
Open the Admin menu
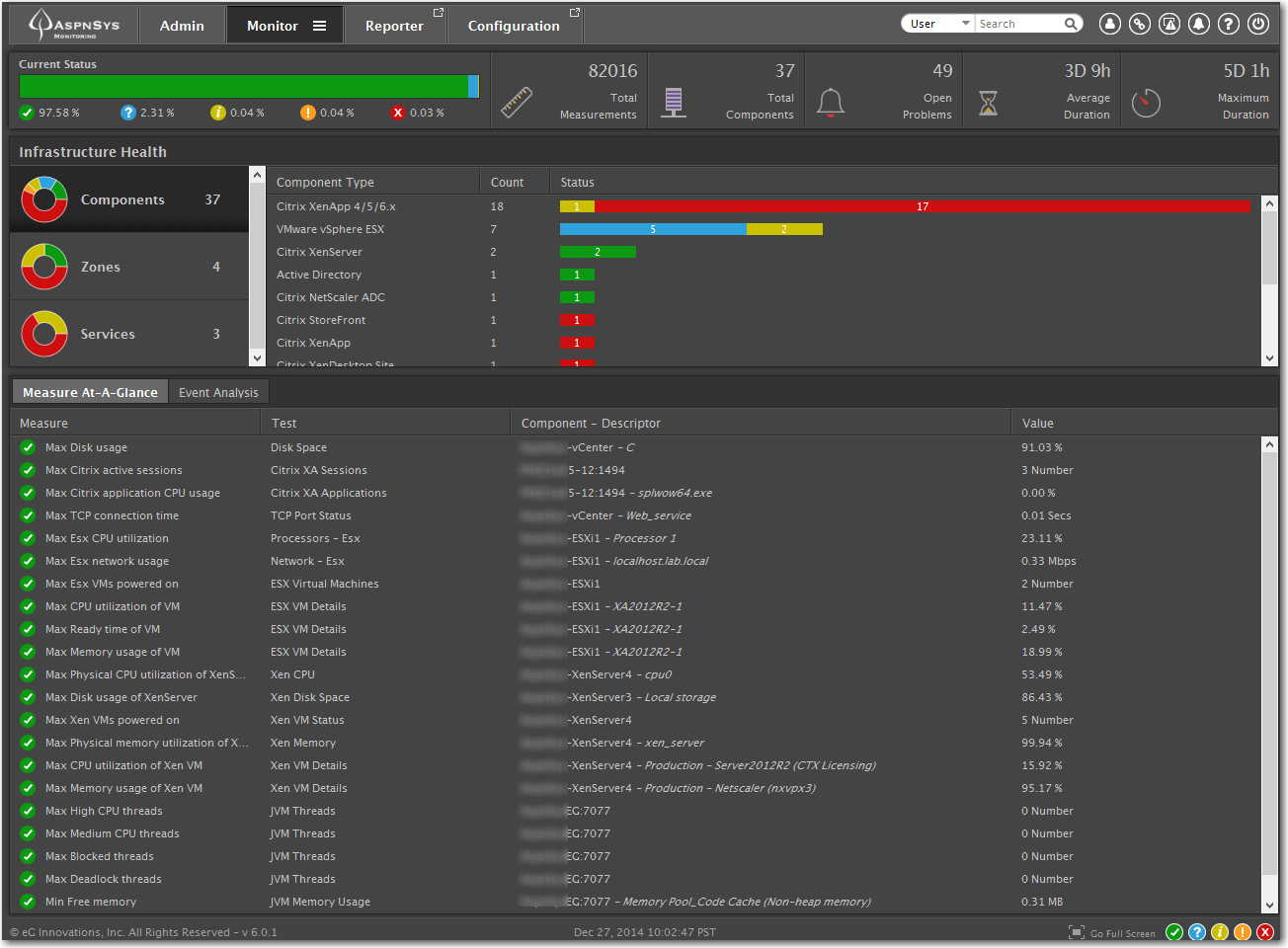[182, 26]
